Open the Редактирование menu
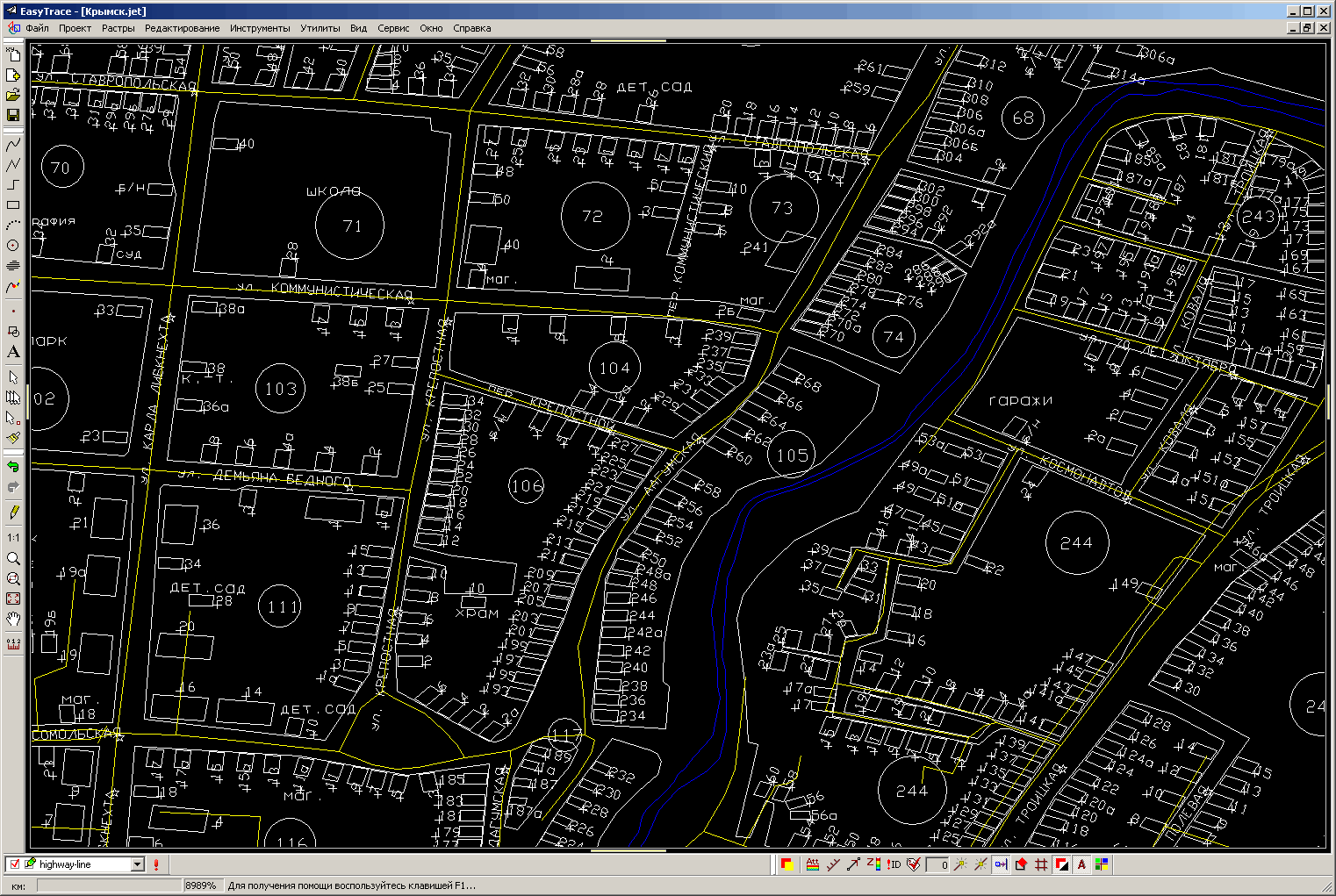The height and width of the screenshot is (896, 1336). click(x=182, y=28)
